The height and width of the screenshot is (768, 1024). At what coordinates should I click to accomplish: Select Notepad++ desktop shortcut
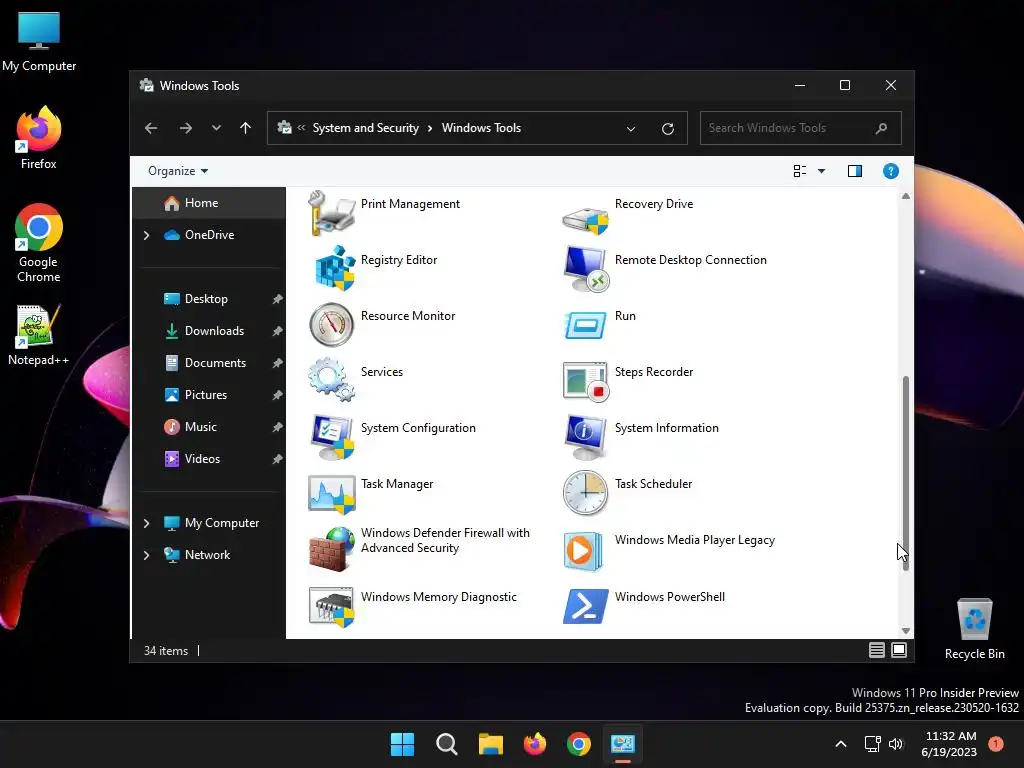click(x=39, y=335)
